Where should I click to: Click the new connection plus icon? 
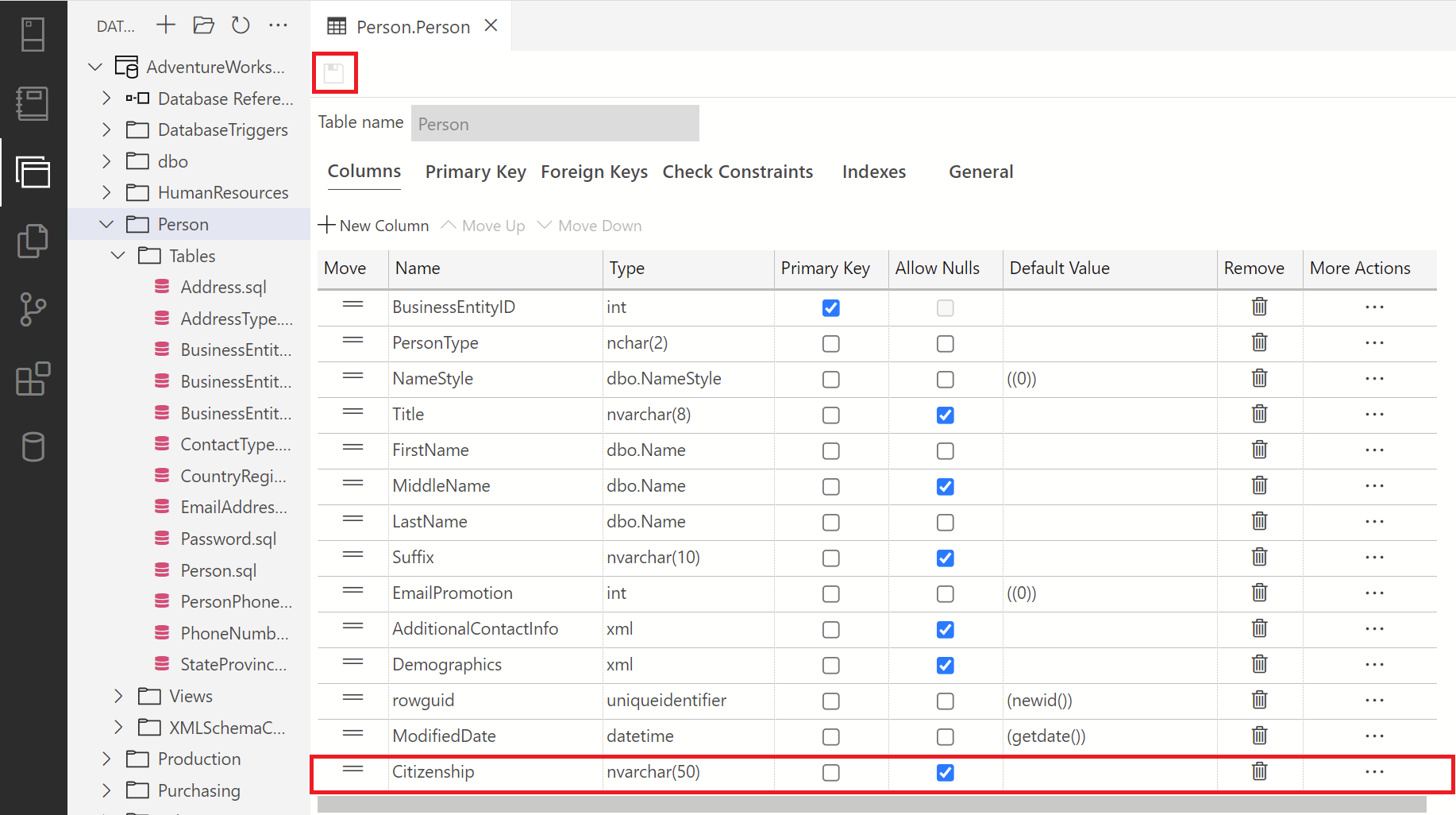pos(166,25)
